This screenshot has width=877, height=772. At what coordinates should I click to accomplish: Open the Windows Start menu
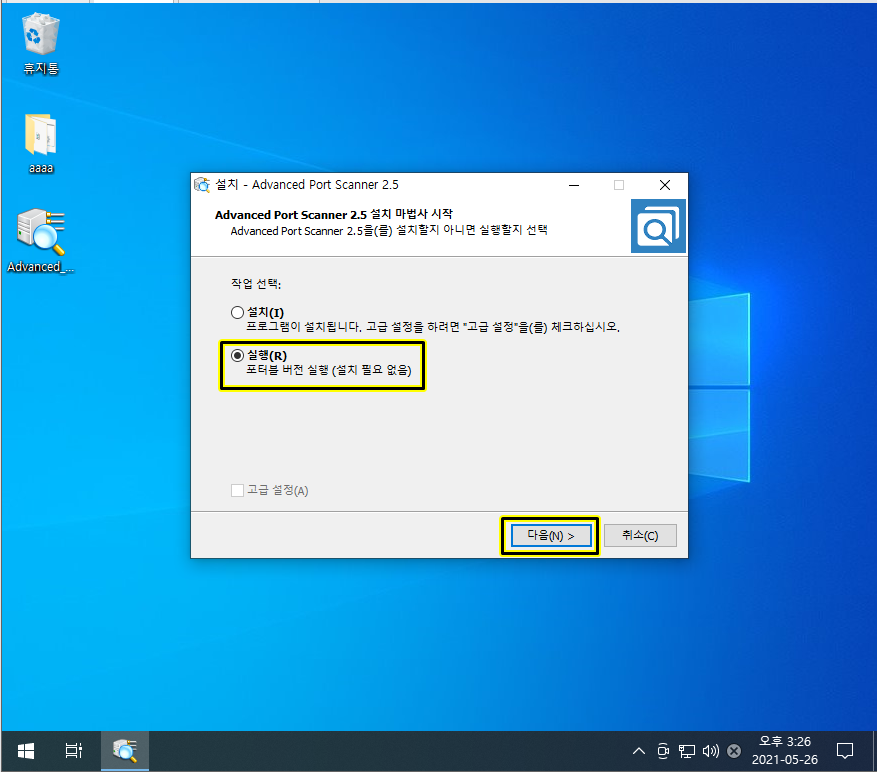pos(26,751)
